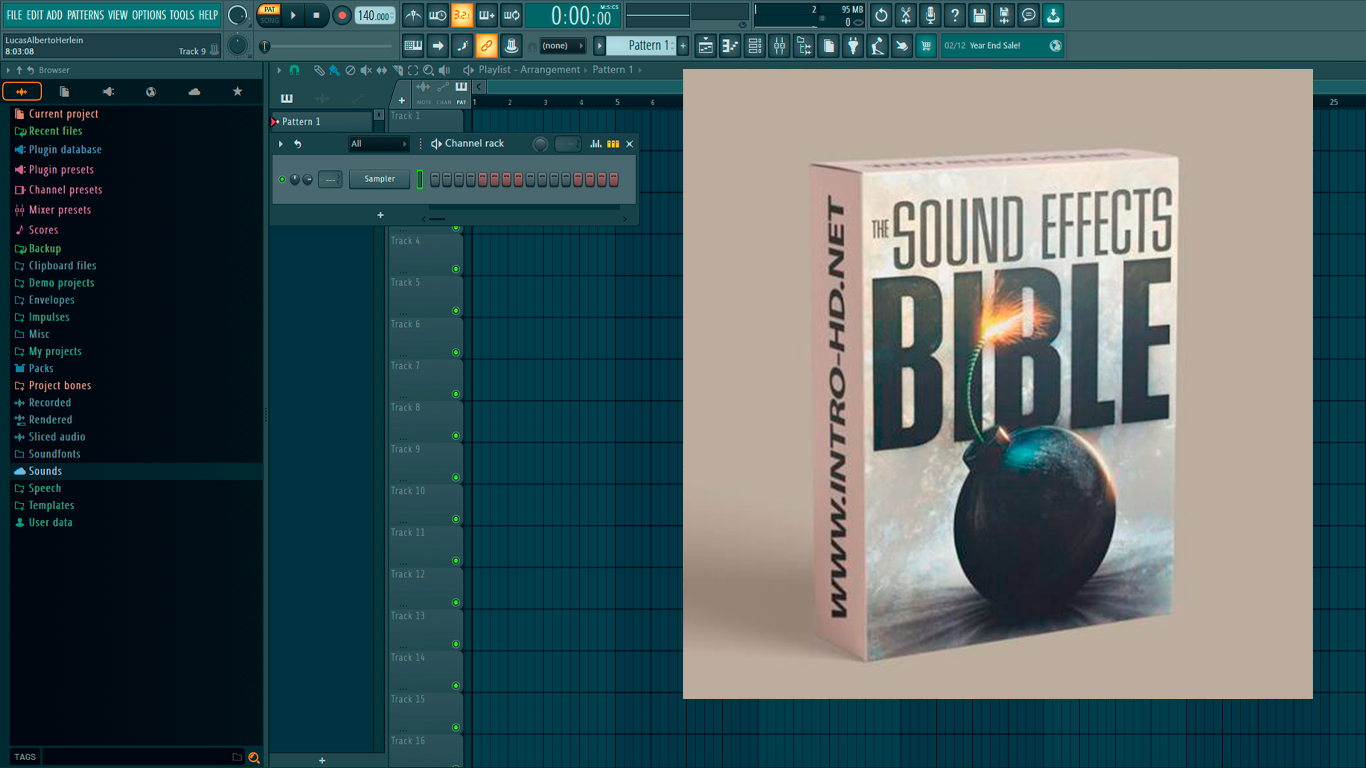This screenshot has height=768, width=1366.
Task: Click the undo history icon
Action: pos(881,15)
